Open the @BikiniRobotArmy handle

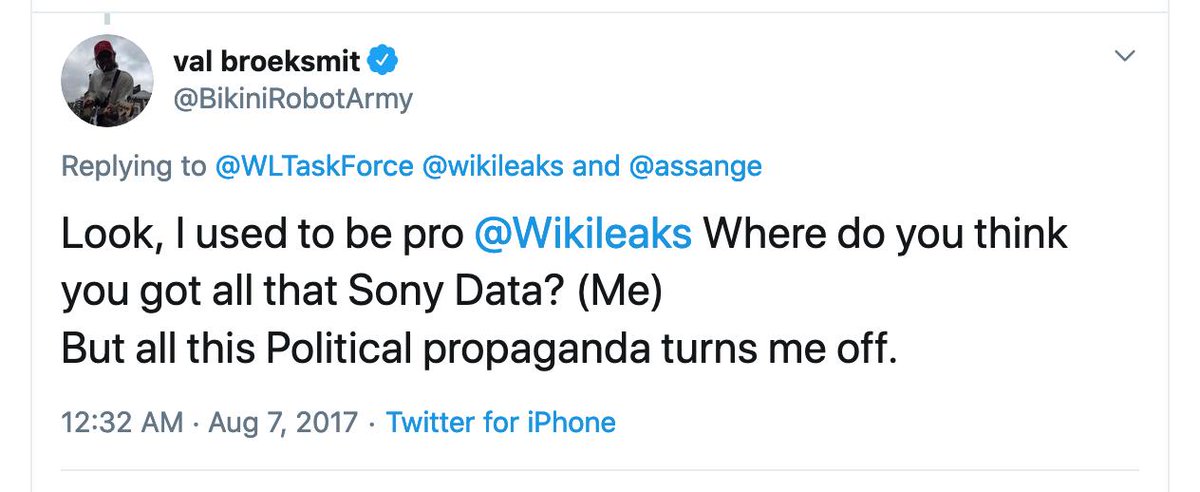point(292,100)
